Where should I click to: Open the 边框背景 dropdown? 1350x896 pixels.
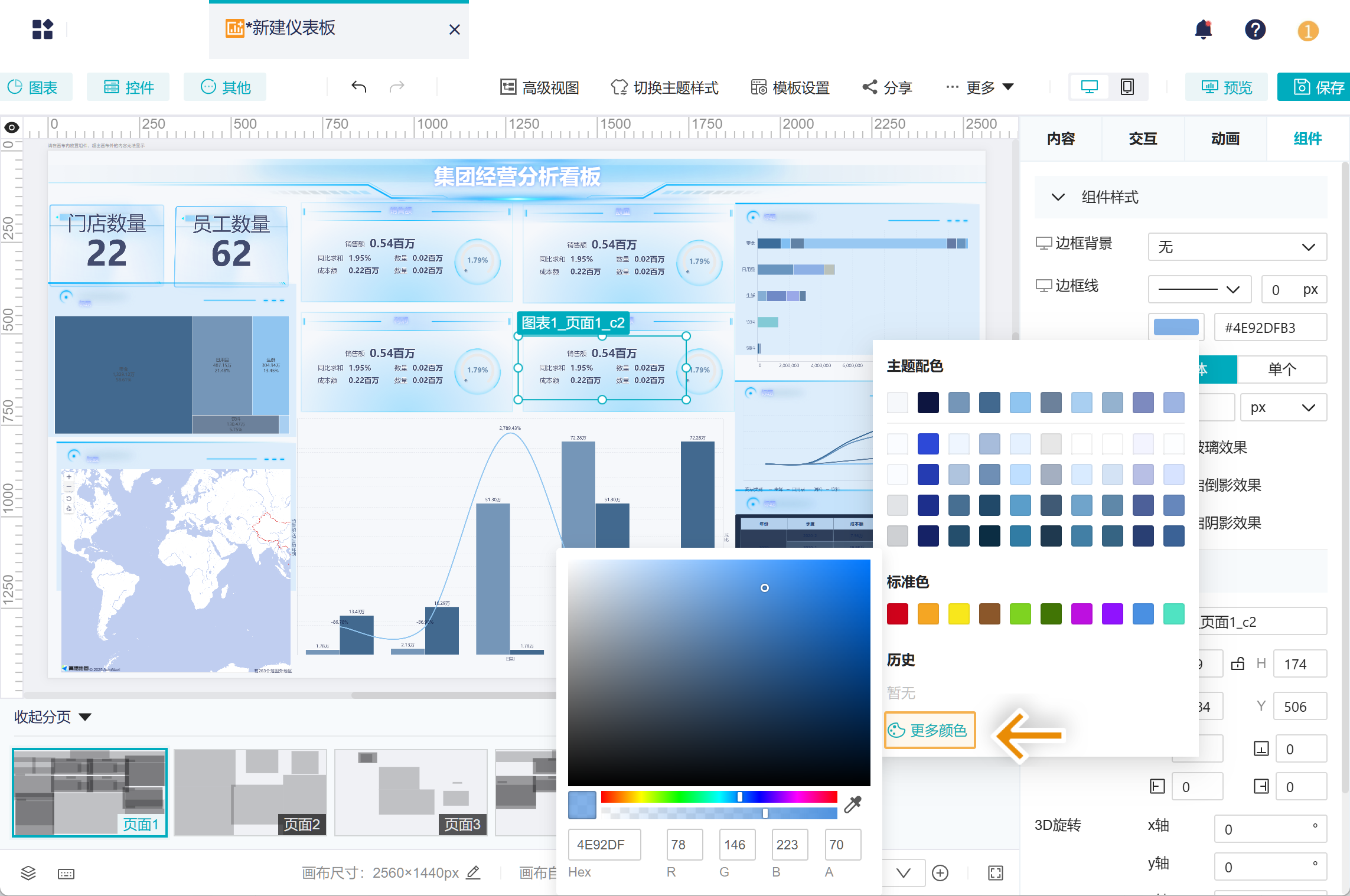1237,247
